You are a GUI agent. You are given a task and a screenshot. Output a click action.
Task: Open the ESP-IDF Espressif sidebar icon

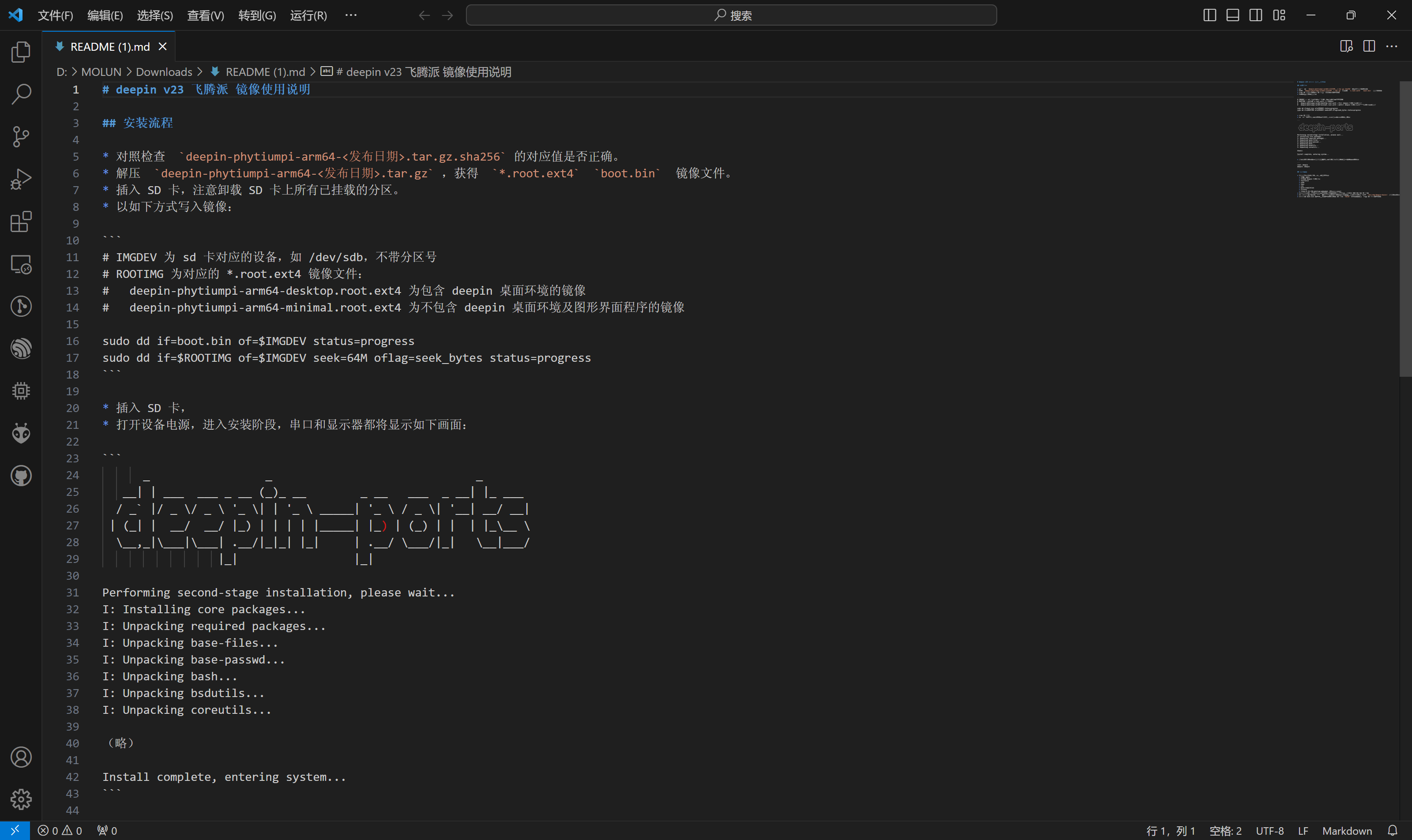coord(21,349)
